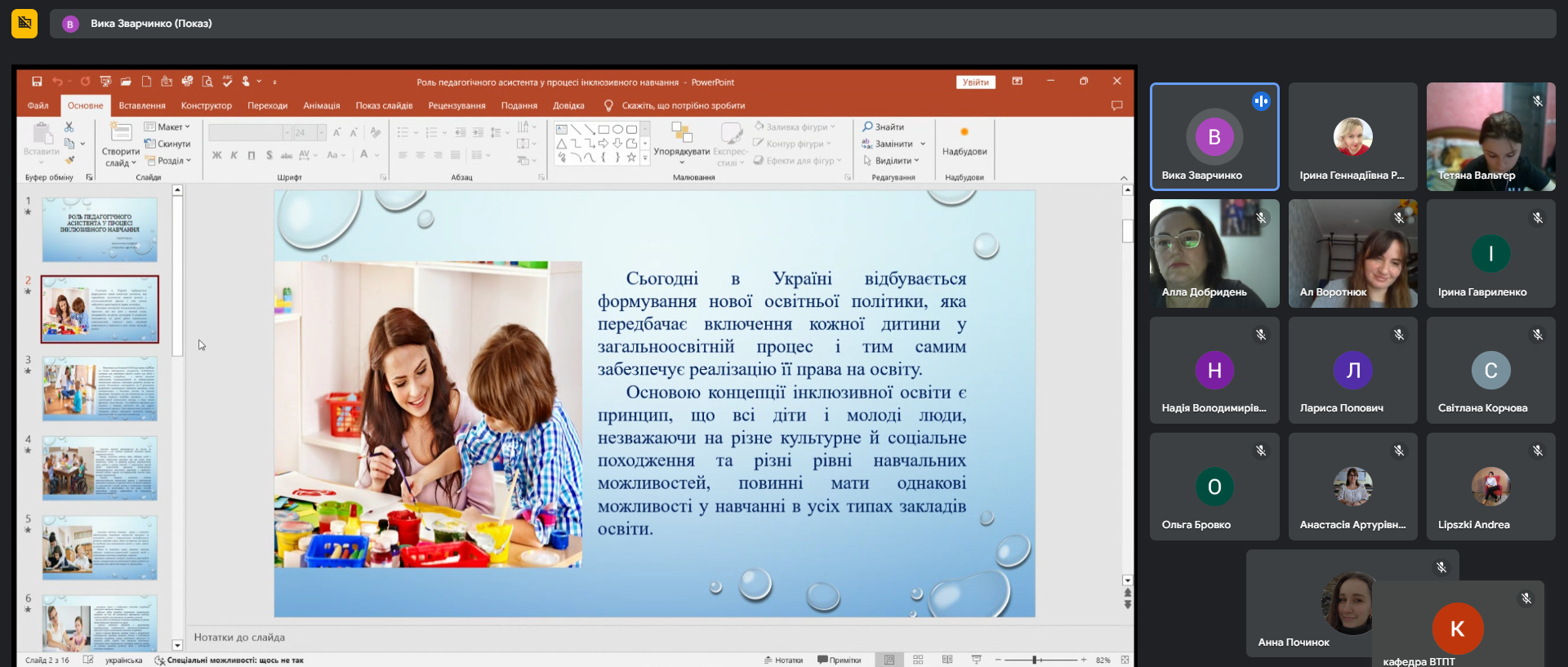Toggle Italic (К) formatting
This screenshot has width=1568, height=667.
[234, 155]
